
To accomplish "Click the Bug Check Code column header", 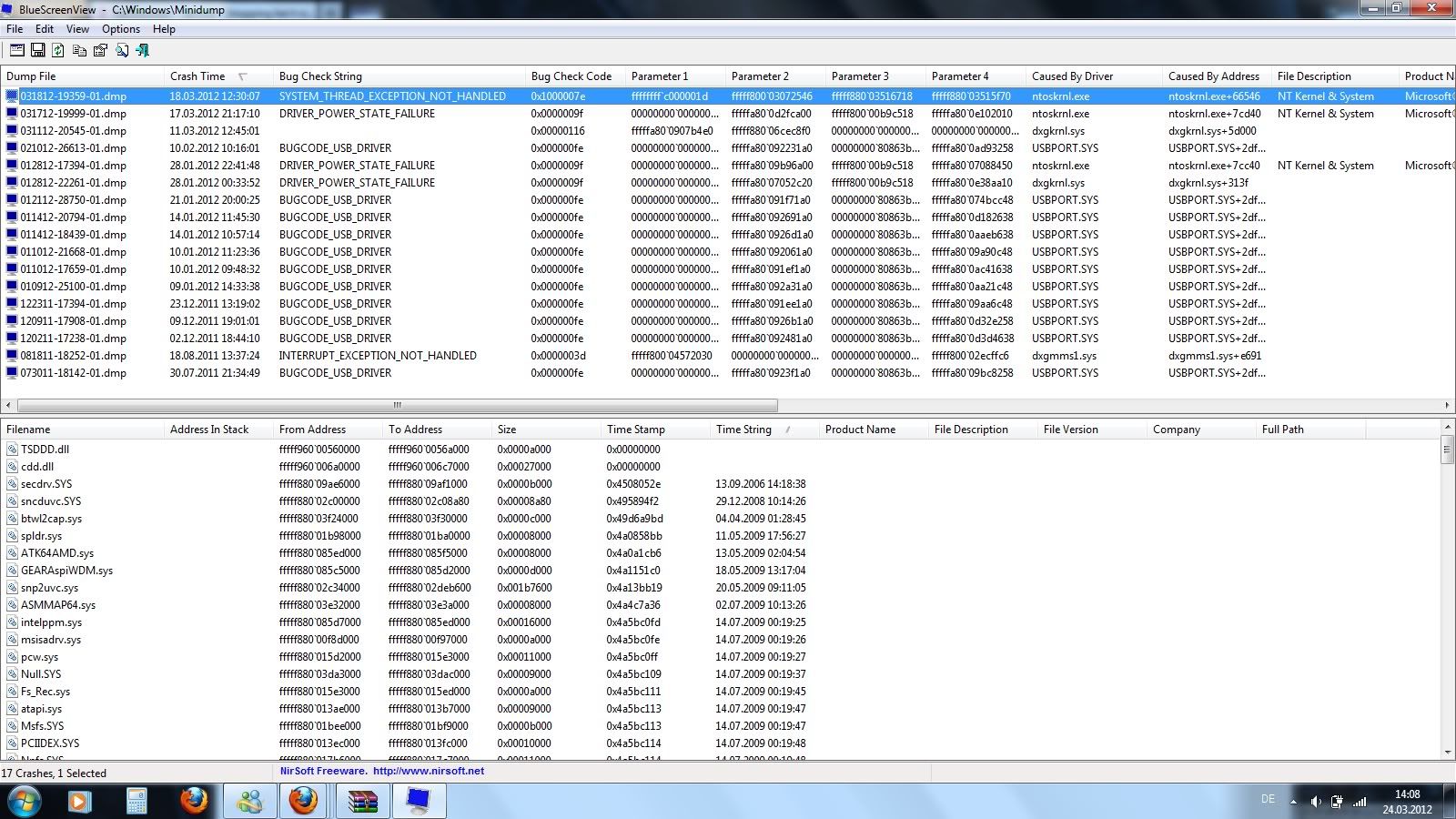I will pos(577,76).
